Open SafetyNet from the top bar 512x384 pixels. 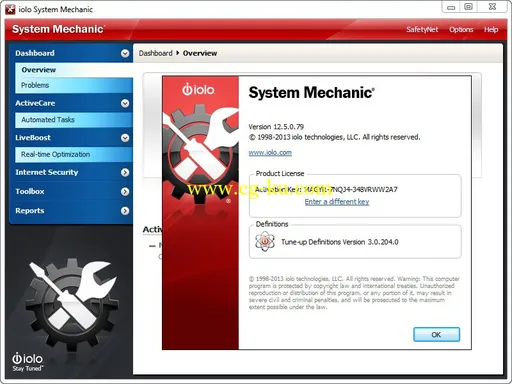tap(422, 29)
